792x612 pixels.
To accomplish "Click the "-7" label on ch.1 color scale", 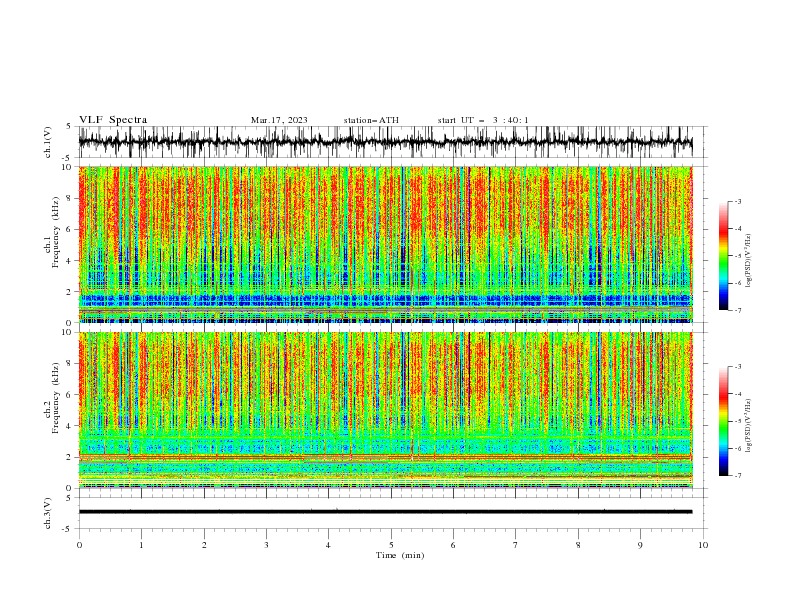I will (x=738, y=310).
